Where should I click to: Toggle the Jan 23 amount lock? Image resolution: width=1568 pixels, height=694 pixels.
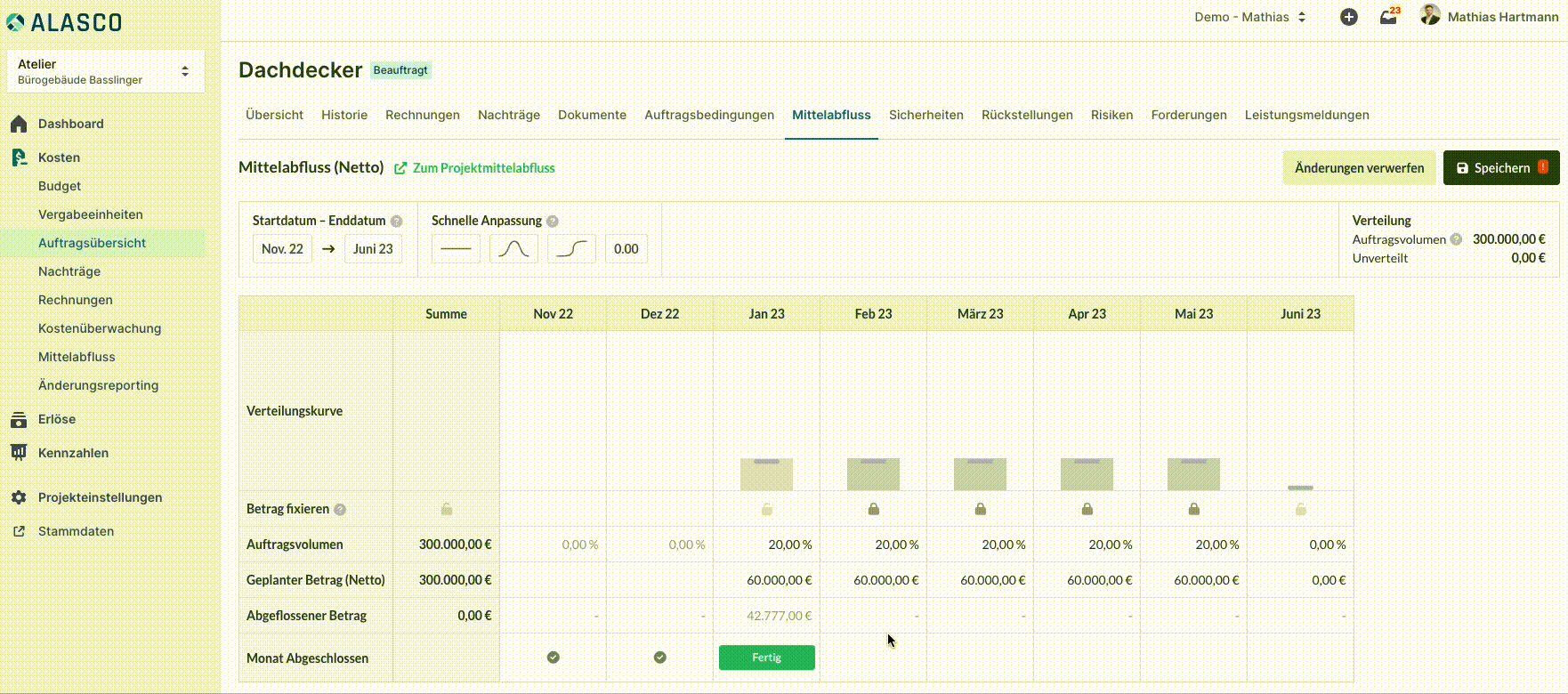point(767,509)
